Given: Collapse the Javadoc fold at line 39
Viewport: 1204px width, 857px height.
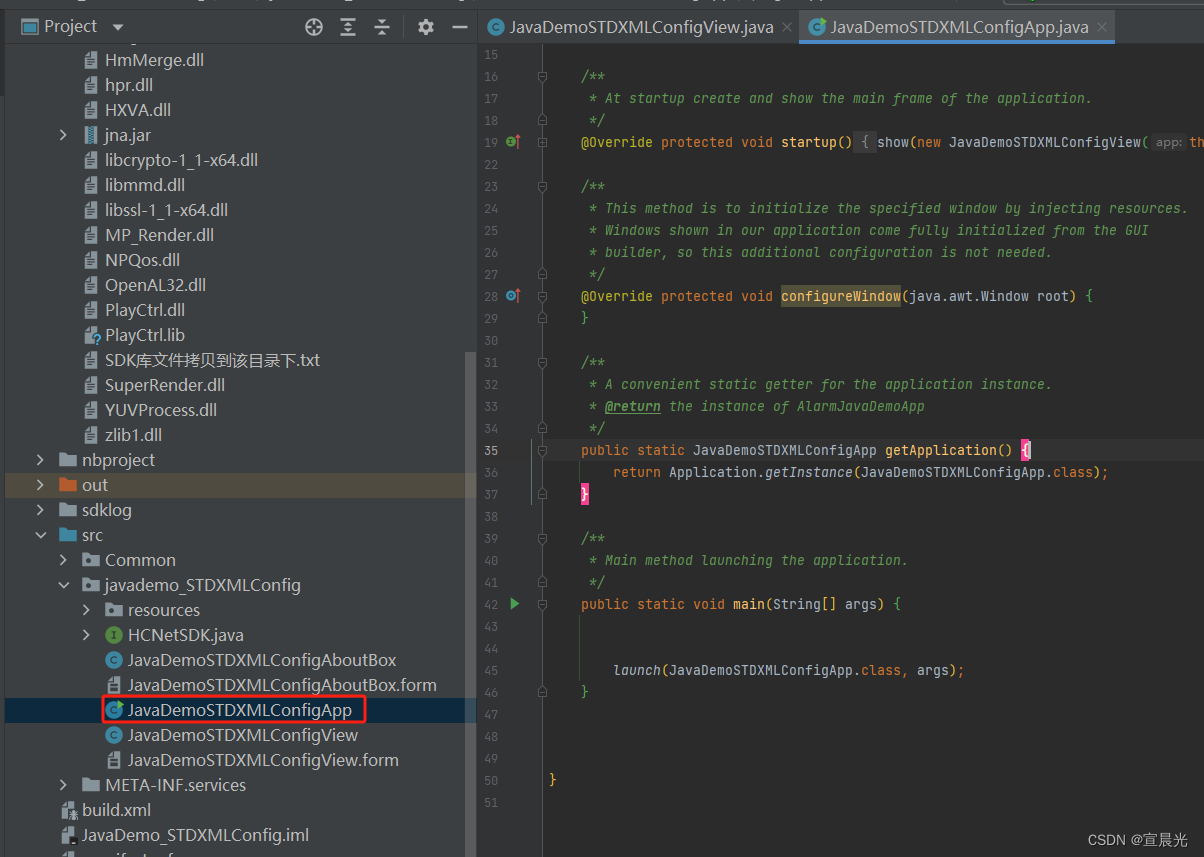Looking at the screenshot, I should pyautogui.click(x=542, y=538).
